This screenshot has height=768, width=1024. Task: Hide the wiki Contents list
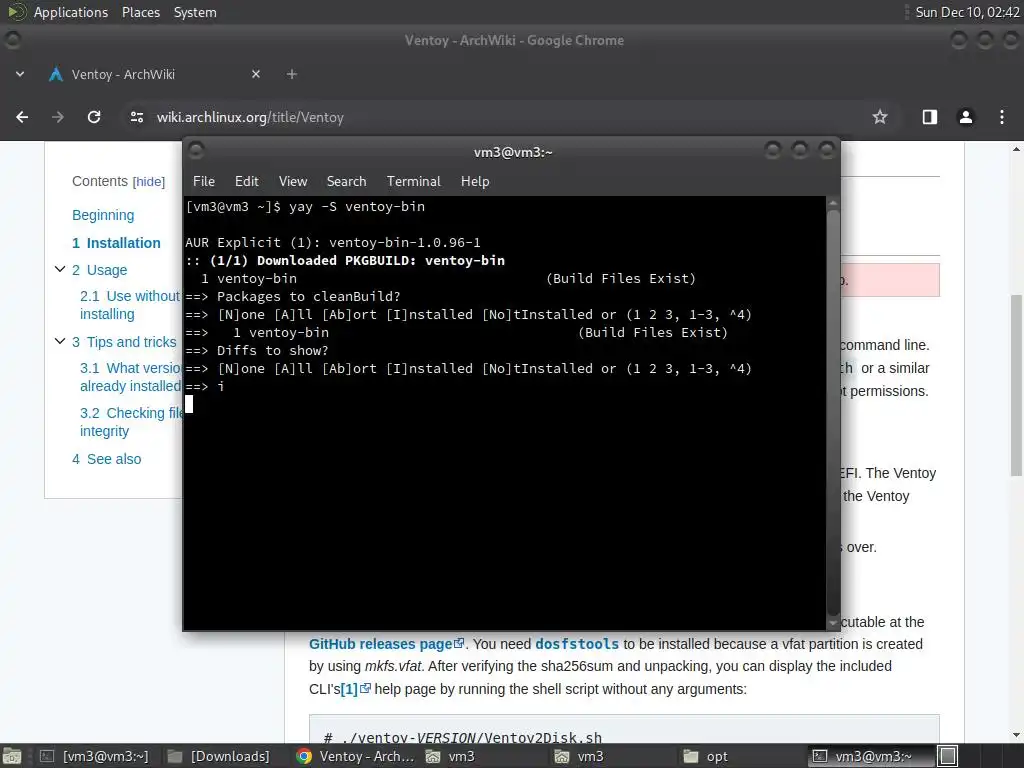click(x=149, y=182)
